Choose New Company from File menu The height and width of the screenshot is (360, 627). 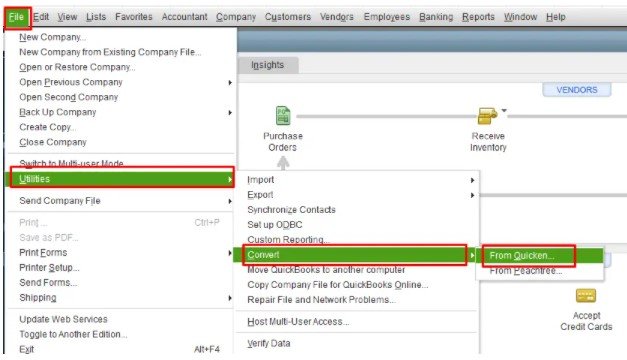[x=52, y=37]
